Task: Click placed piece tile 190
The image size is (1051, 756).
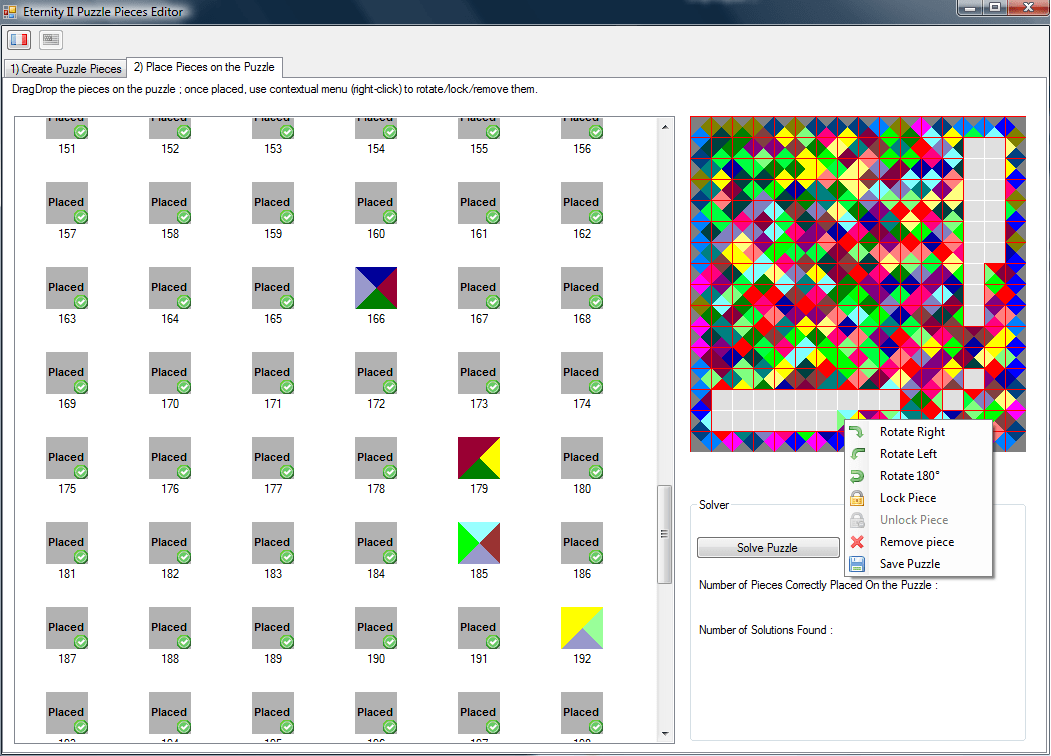Action: click(376, 628)
